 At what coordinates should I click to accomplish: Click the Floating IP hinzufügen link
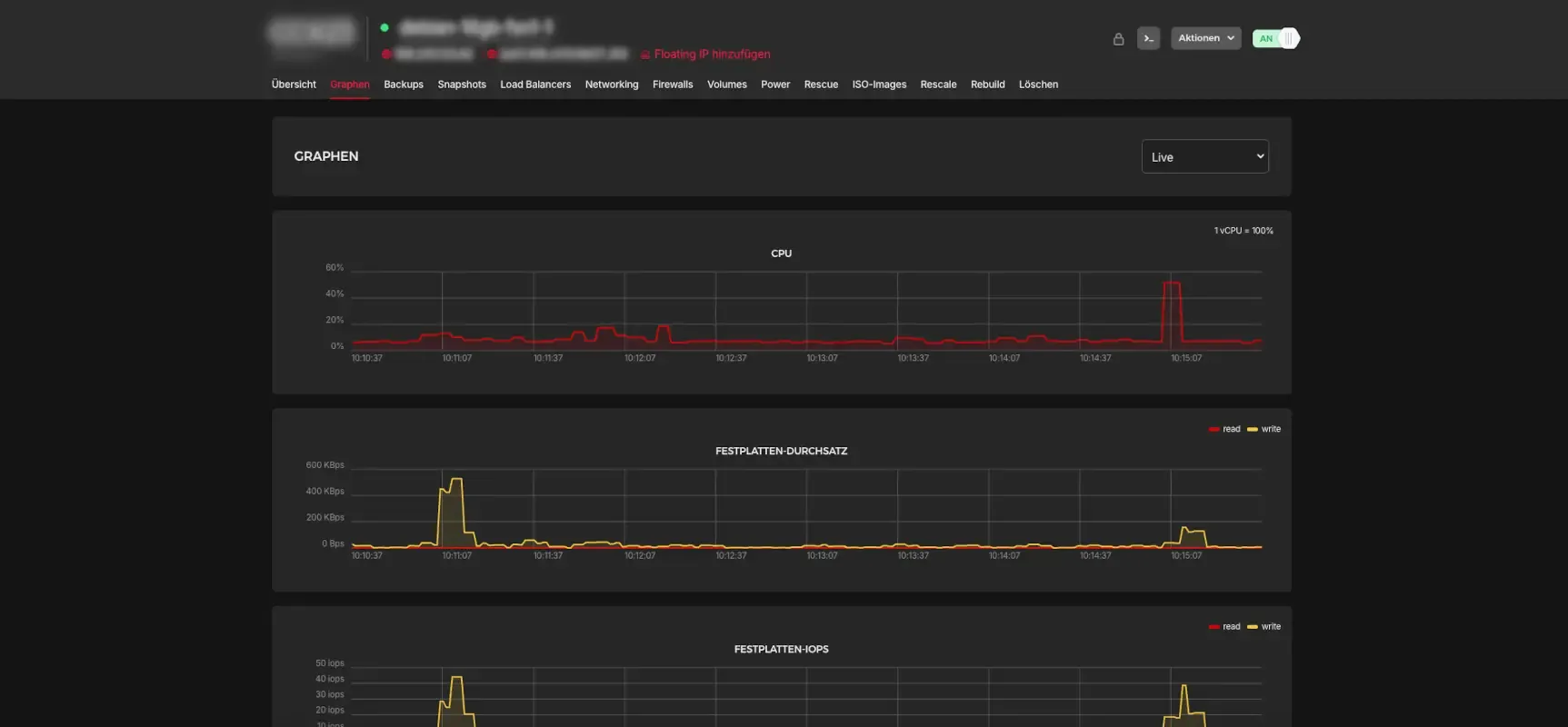coord(705,55)
